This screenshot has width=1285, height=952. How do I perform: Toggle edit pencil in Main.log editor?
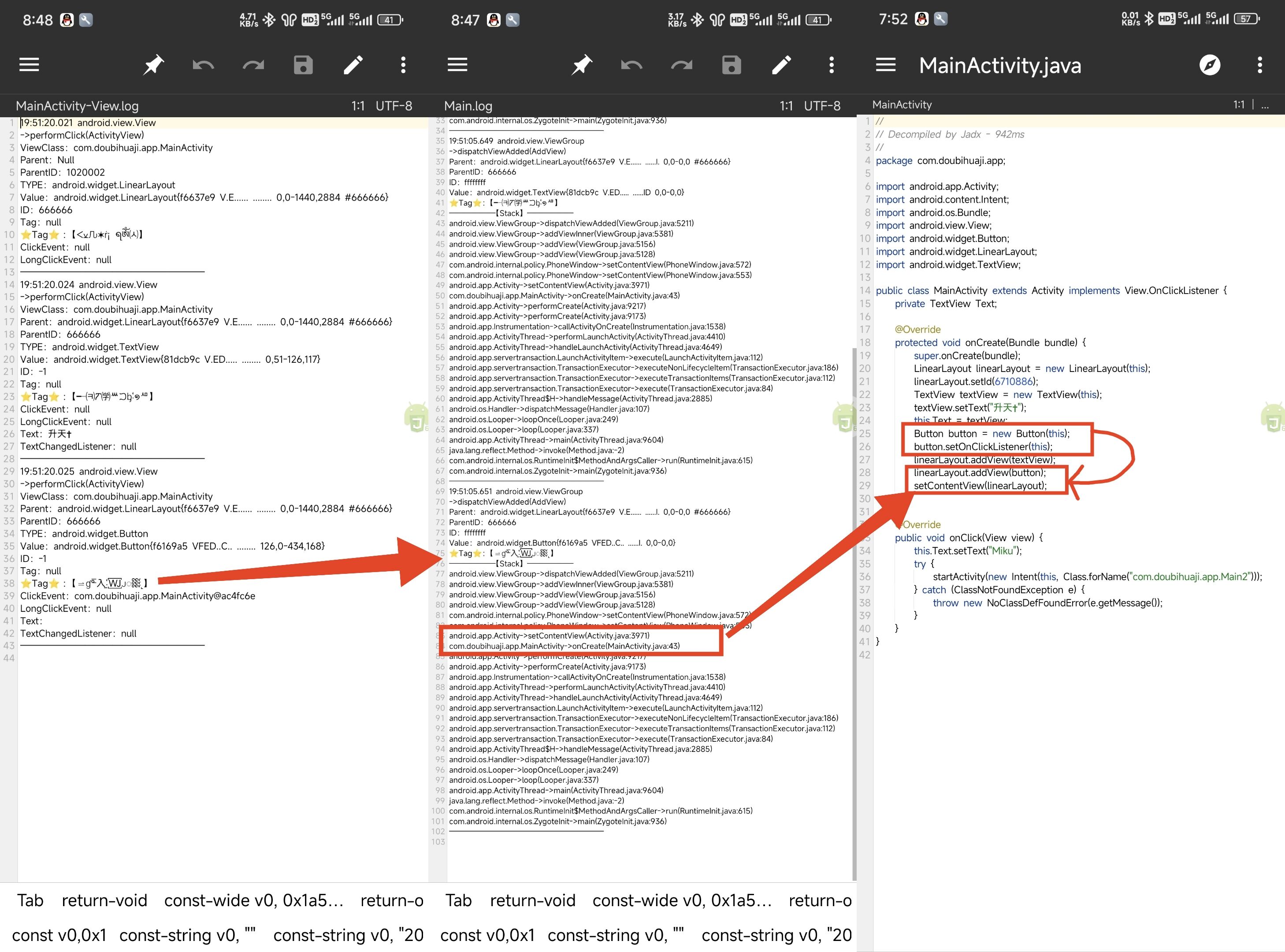tap(781, 64)
